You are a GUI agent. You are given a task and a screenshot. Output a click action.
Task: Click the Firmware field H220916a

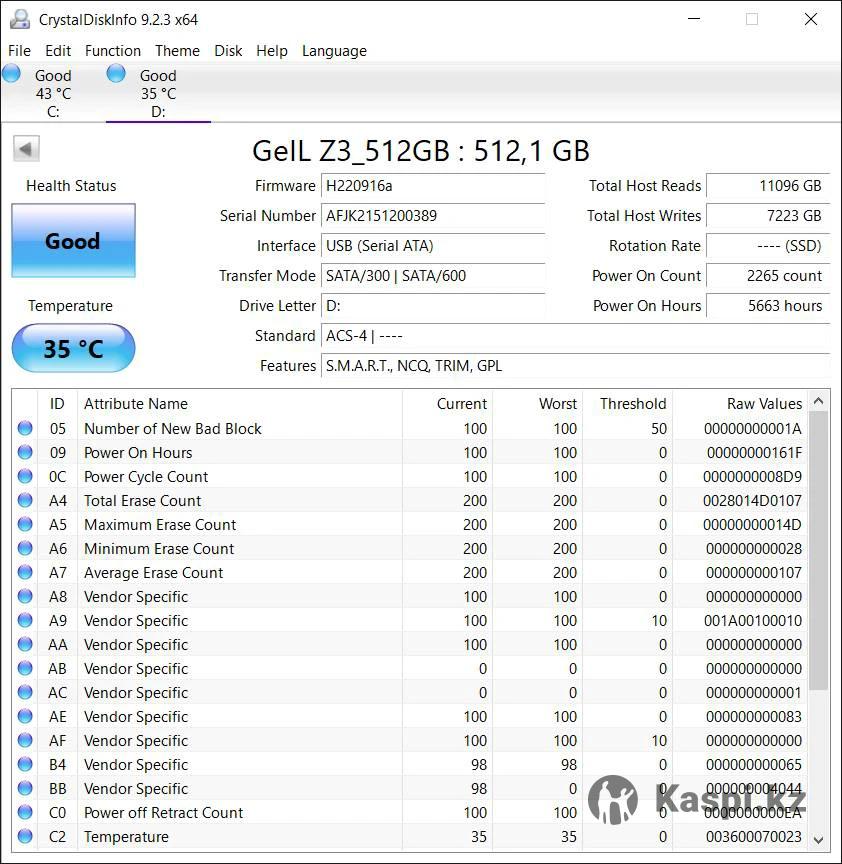(x=433, y=186)
